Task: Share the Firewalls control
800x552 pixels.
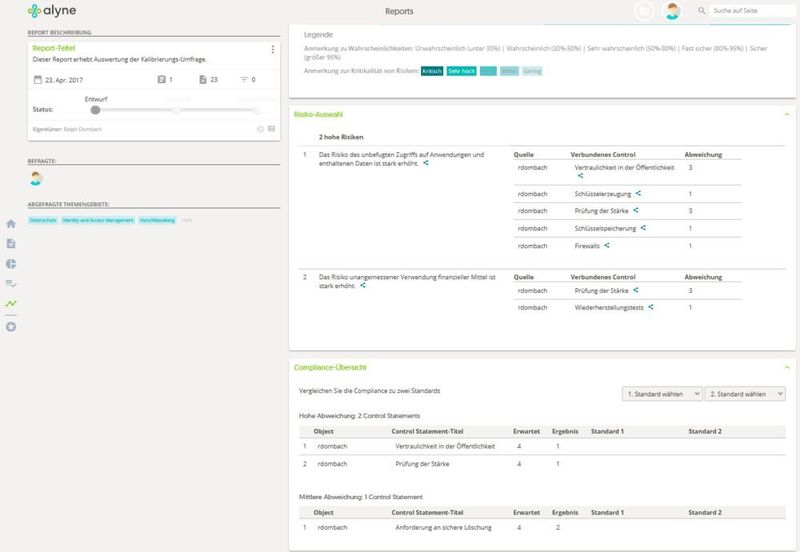Action: tap(607, 245)
